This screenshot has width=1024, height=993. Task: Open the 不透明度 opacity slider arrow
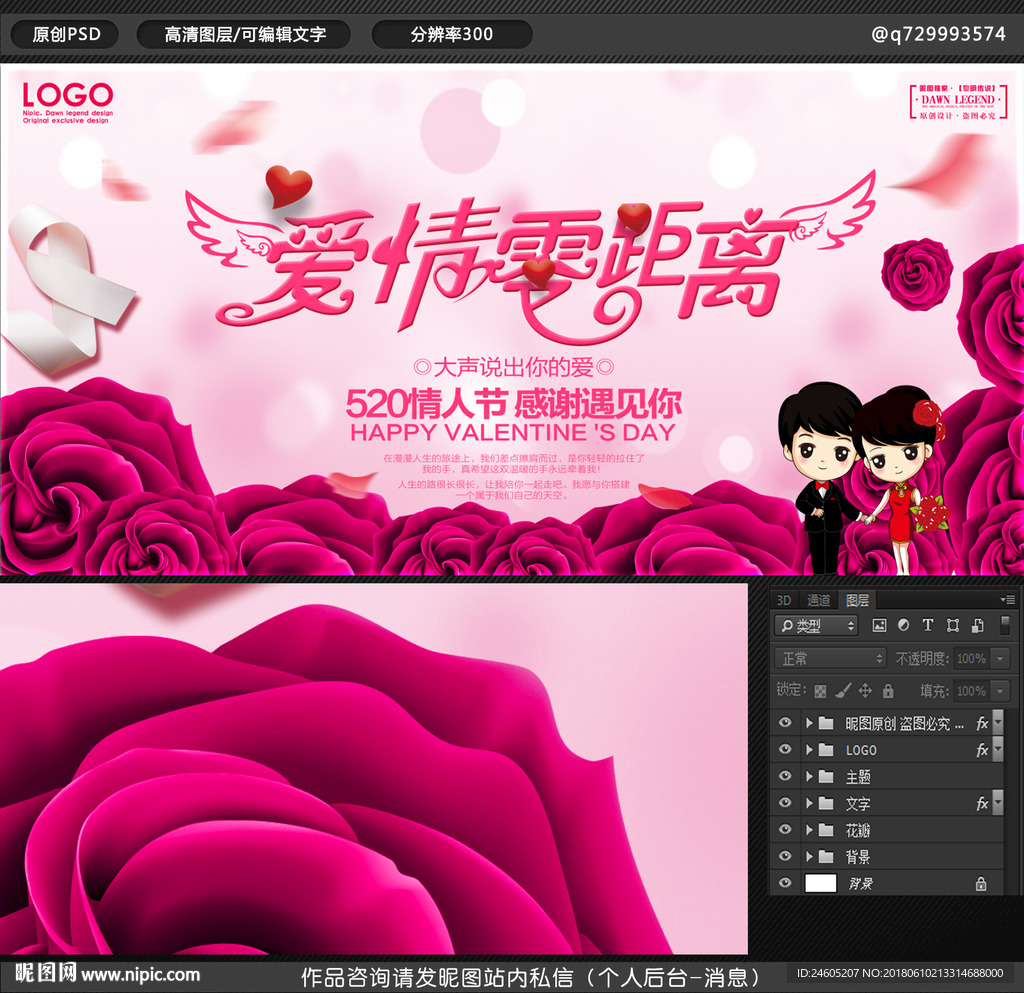click(1000, 659)
